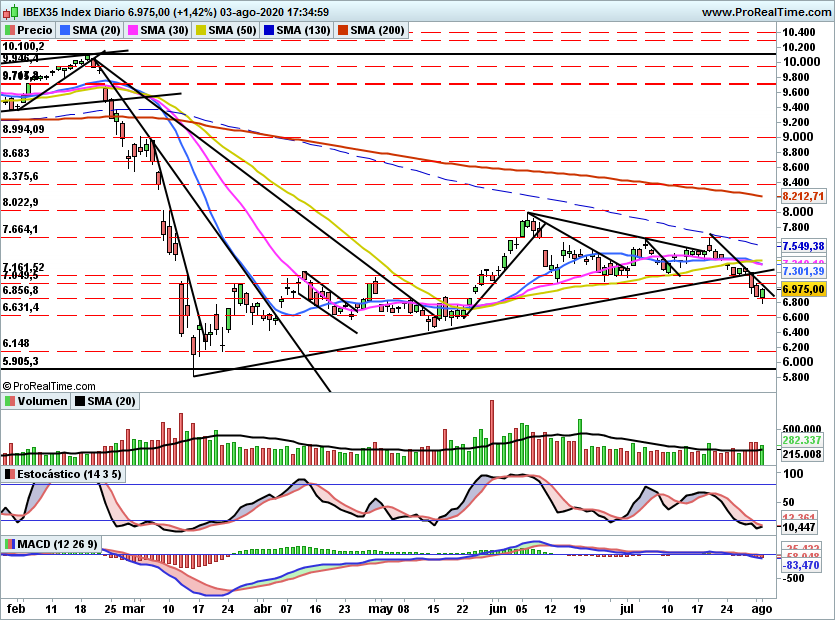Click the highlighted 6.975,00 price tag
The image size is (835, 620).
[803, 288]
